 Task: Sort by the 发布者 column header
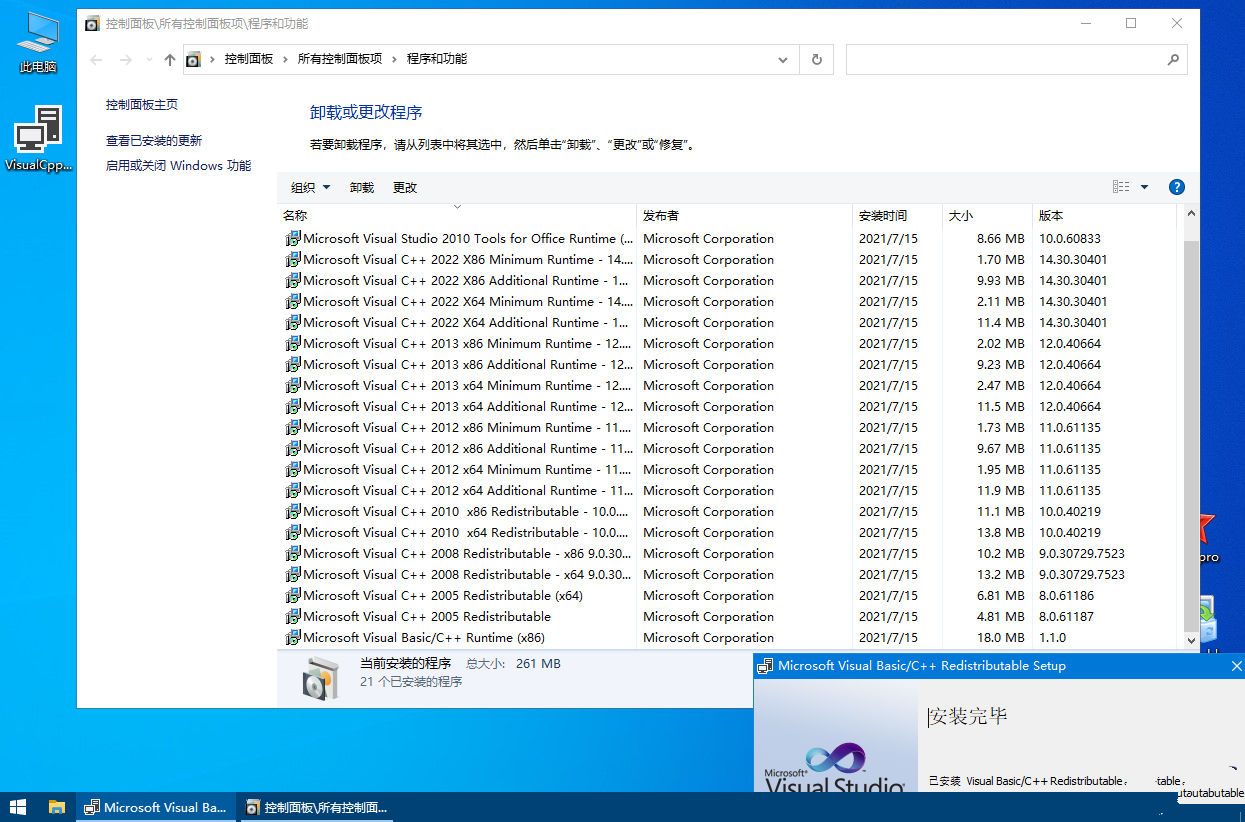[744, 215]
